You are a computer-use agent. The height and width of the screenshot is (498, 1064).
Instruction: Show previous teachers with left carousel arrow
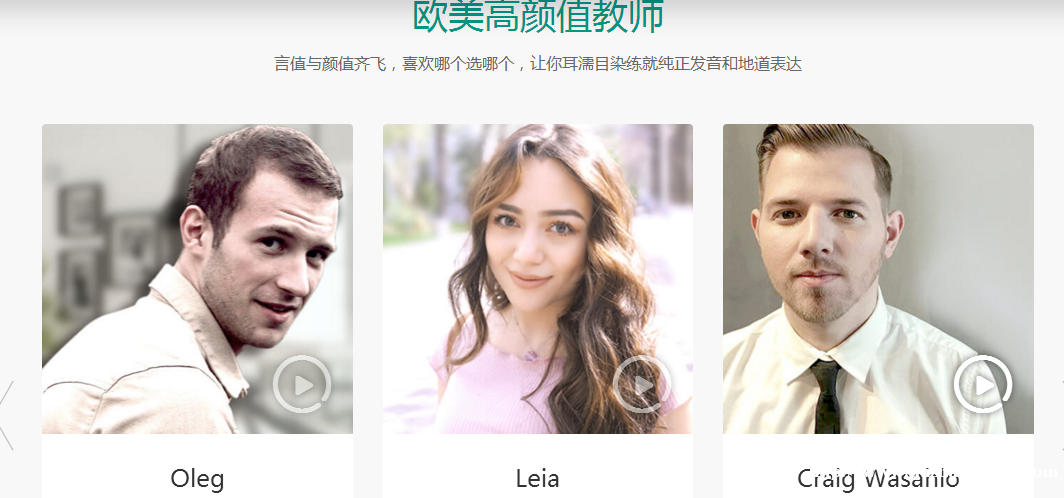tap(7, 415)
